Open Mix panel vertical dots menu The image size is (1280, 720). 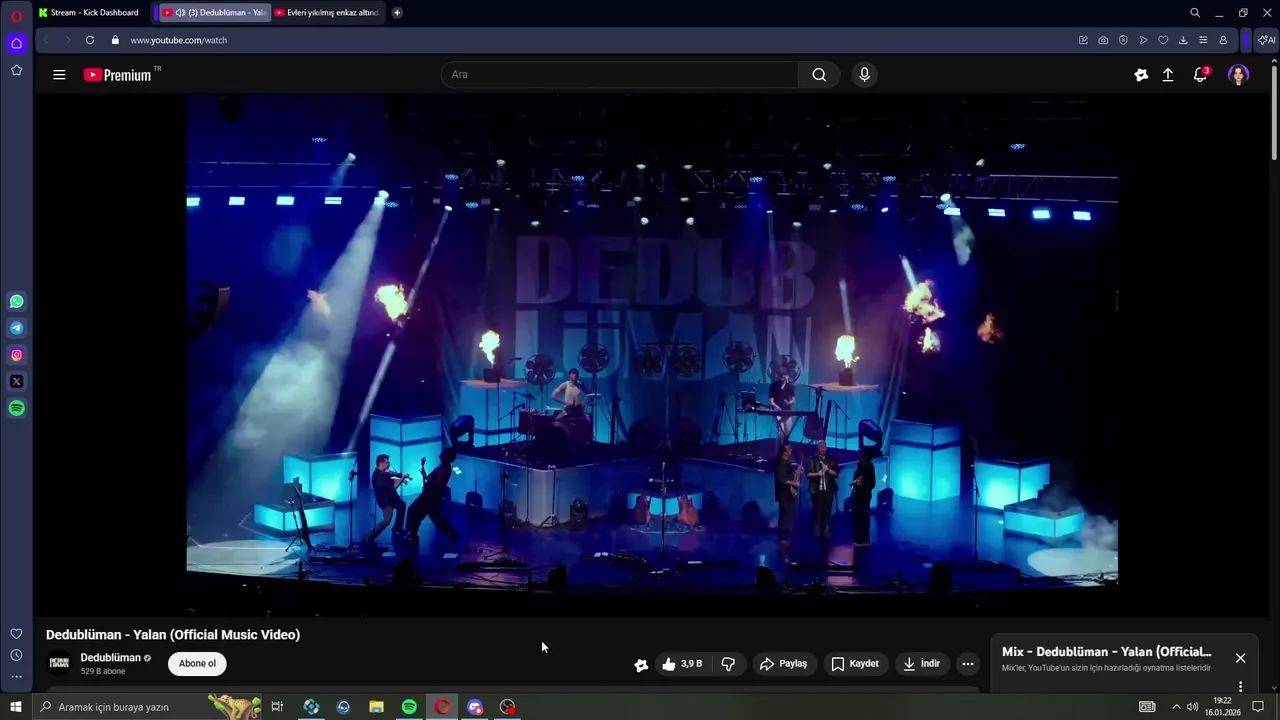pos(1240,686)
